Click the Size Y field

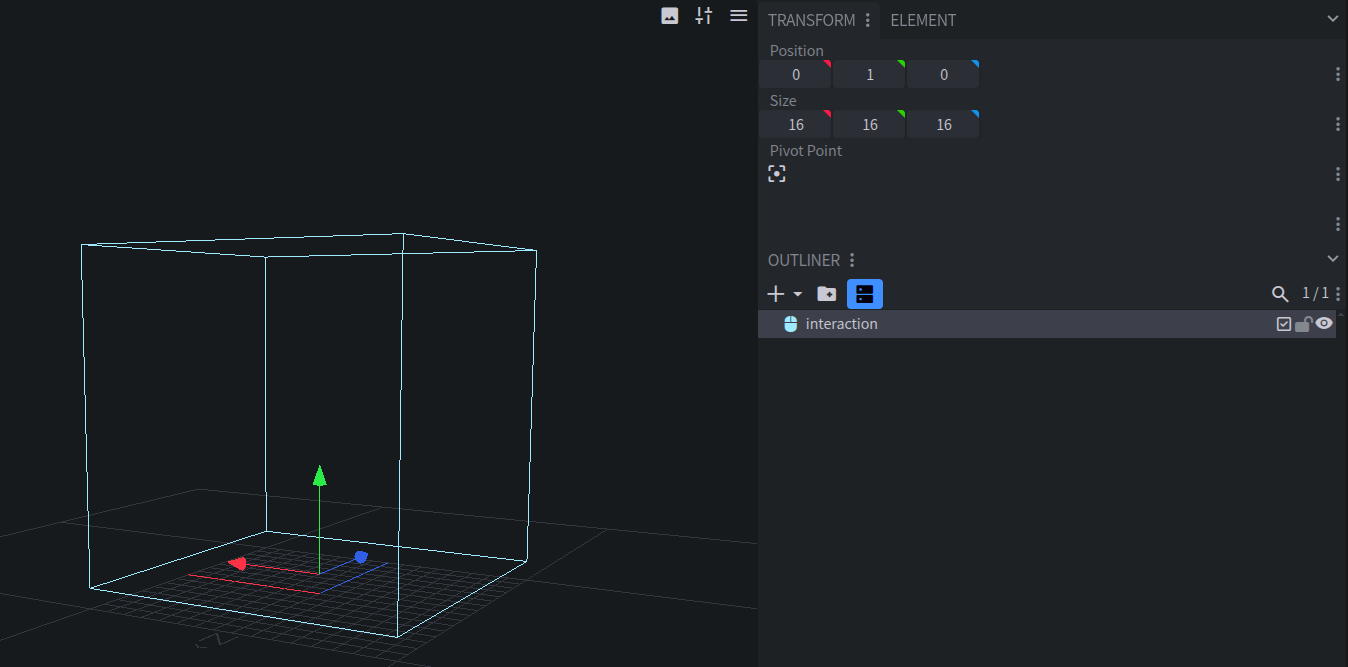[869, 124]
